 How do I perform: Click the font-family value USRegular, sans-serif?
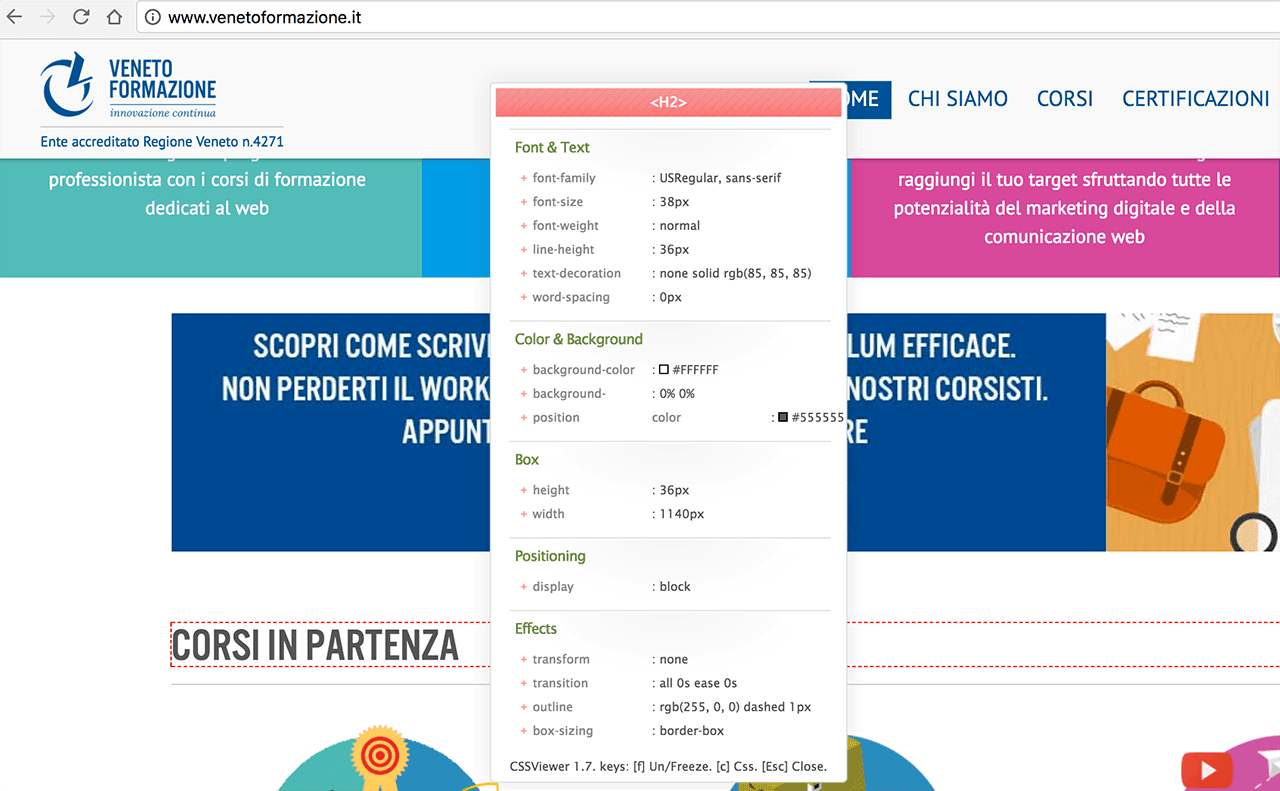(720, 178)
